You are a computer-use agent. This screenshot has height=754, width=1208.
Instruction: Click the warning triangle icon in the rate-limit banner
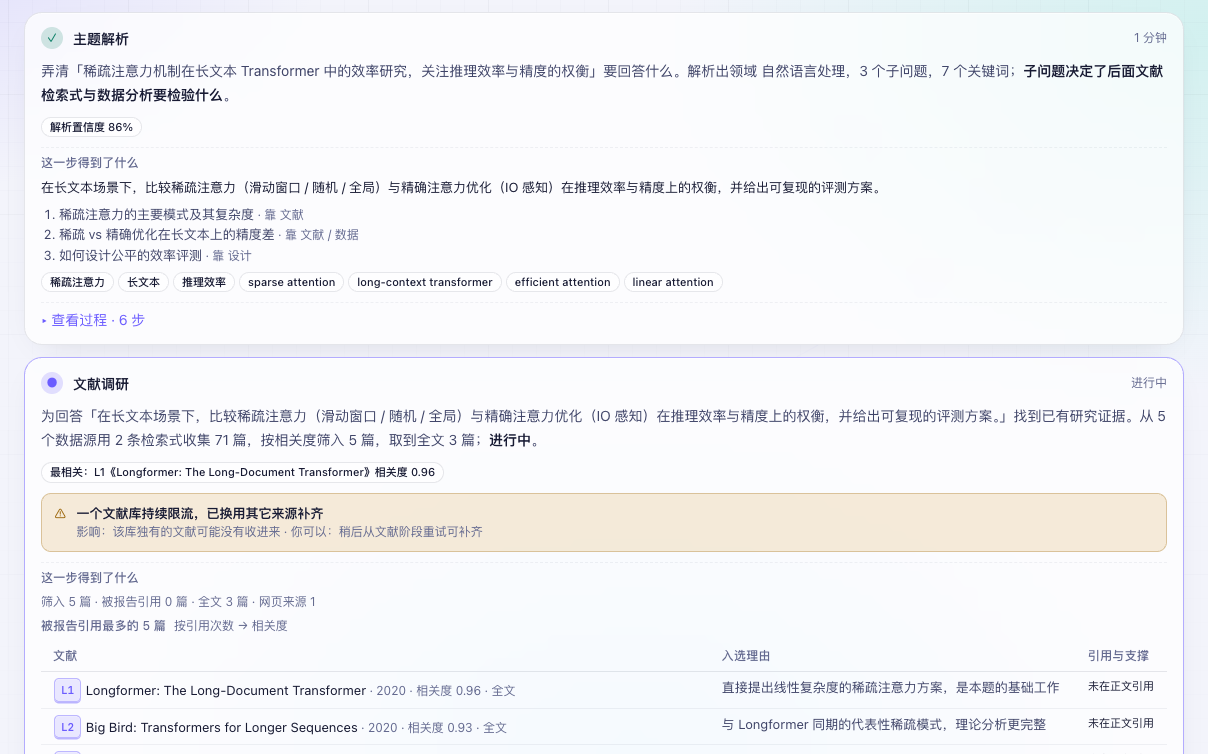[x=60, y=513]
